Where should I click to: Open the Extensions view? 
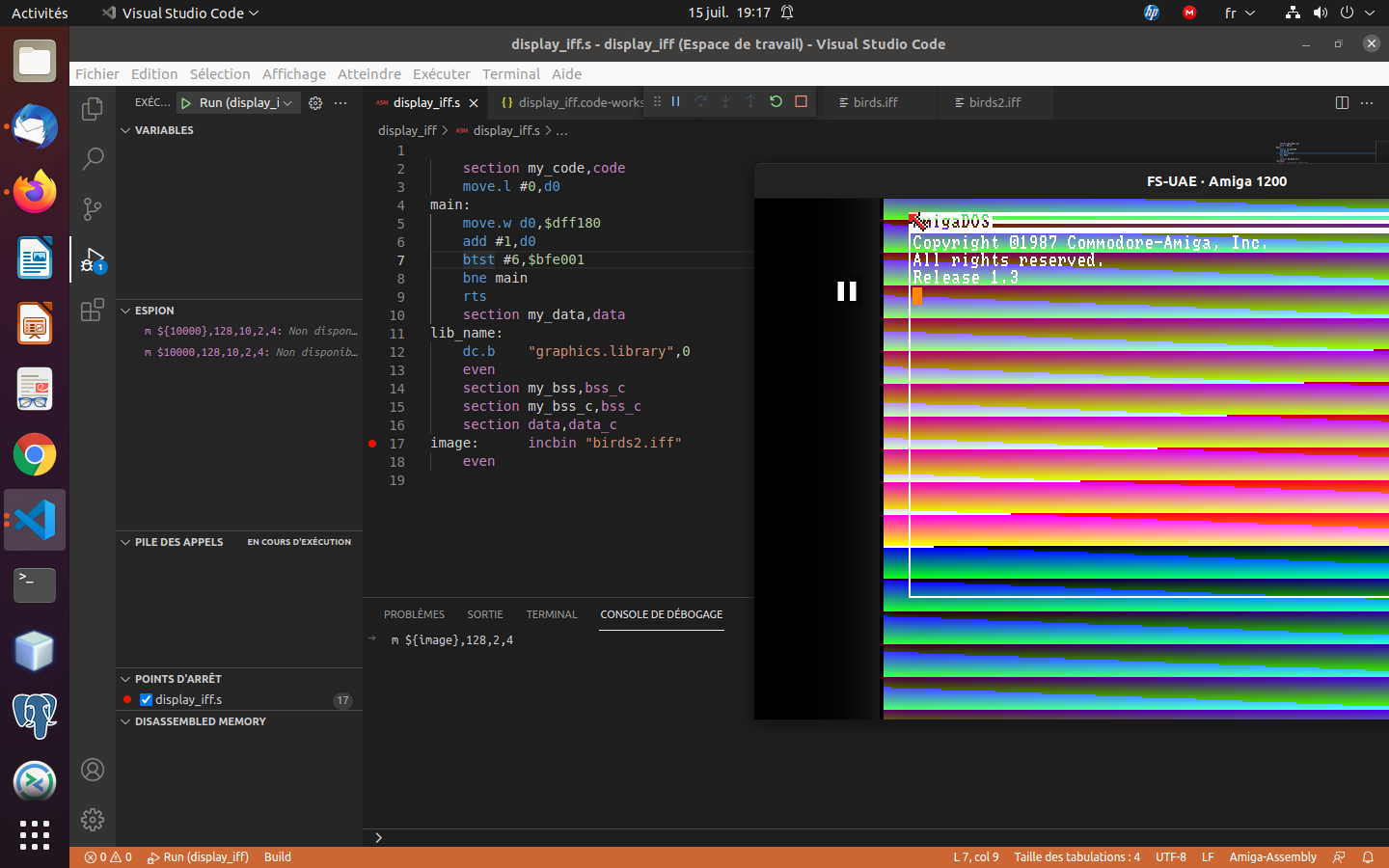click(x=93, y=310)
